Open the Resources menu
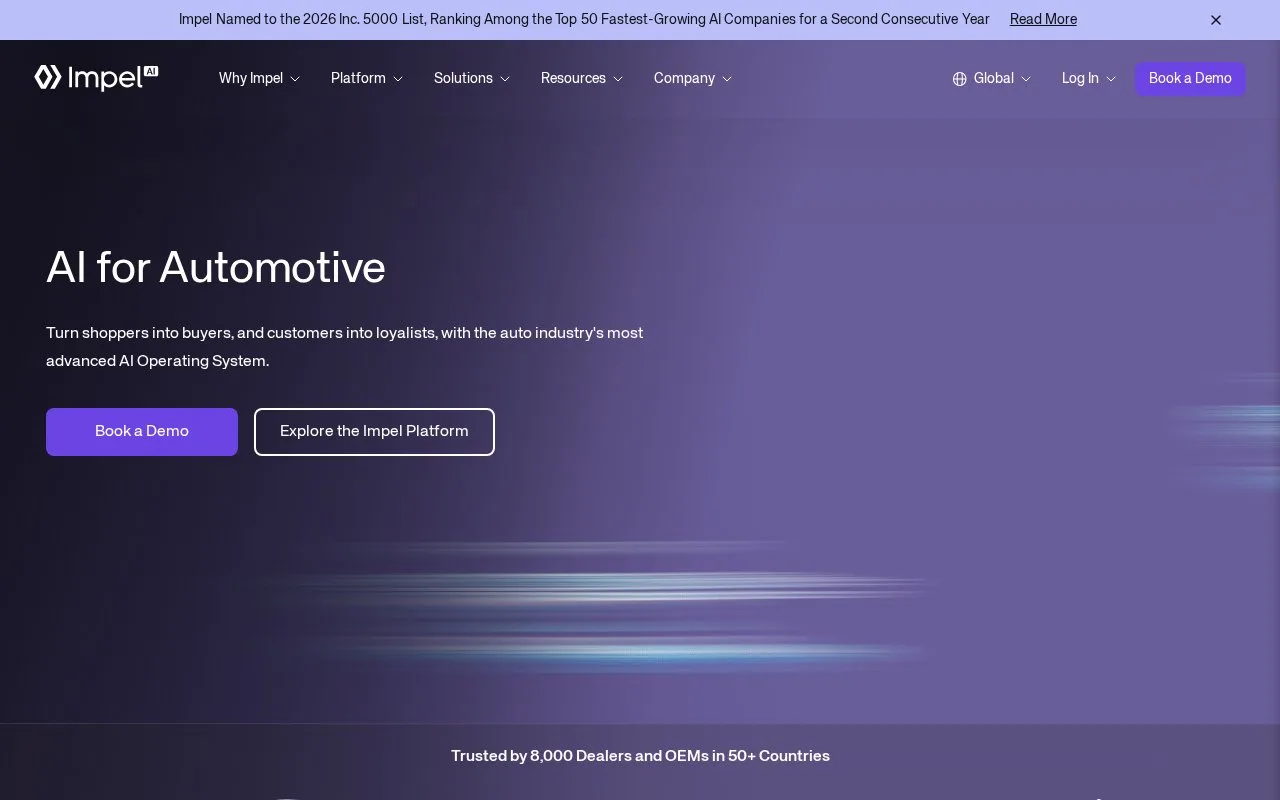Screen dimensions: 1280x800 [573, 78]
